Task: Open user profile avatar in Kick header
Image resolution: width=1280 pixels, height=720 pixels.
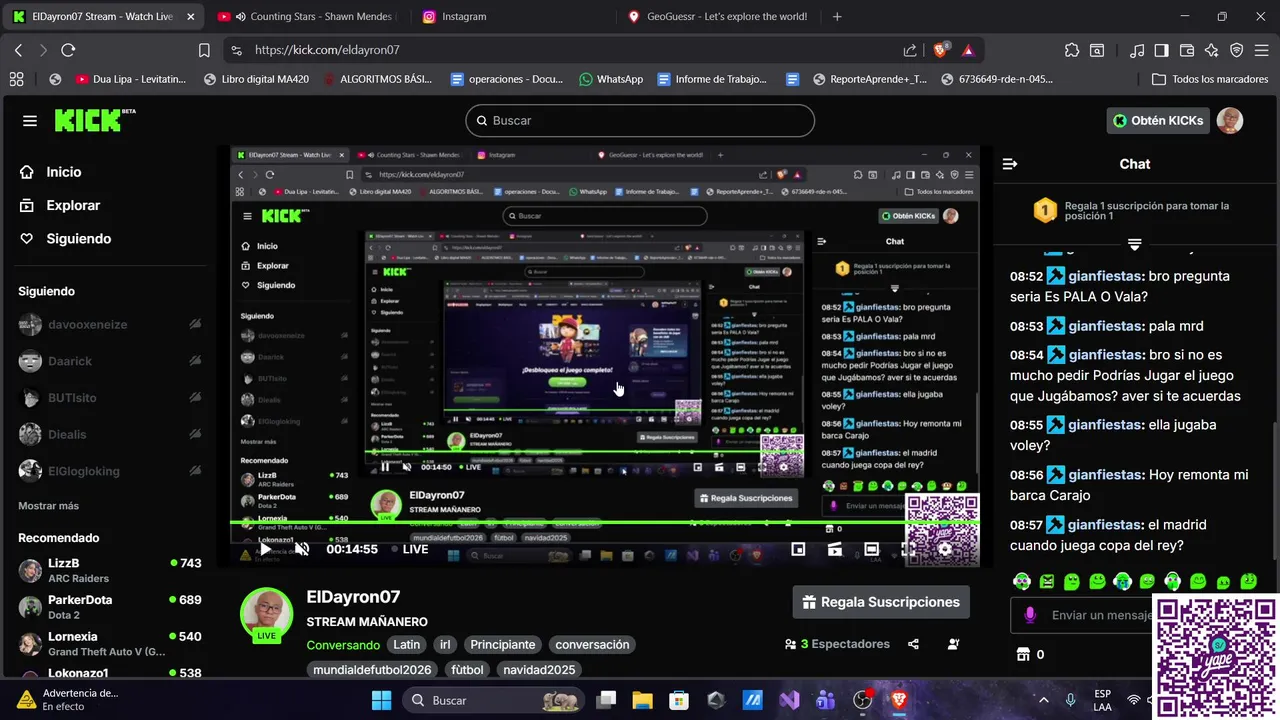Action: tap(1229, 120)
